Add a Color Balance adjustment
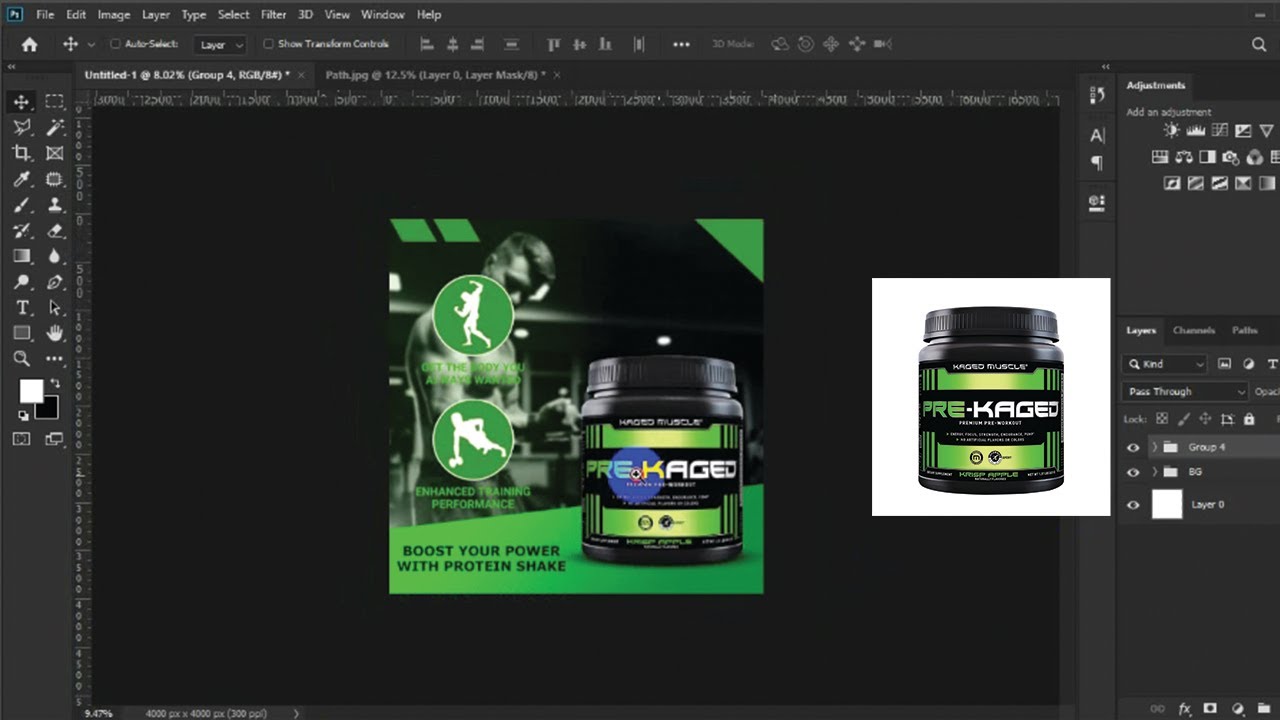The image size is (1280, 720). tap(1184, 157)
